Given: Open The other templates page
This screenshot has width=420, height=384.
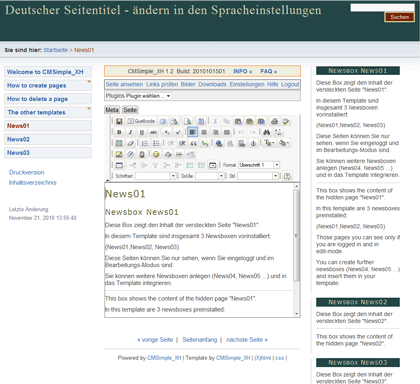Looking at the screenshot, I should 48,112.
